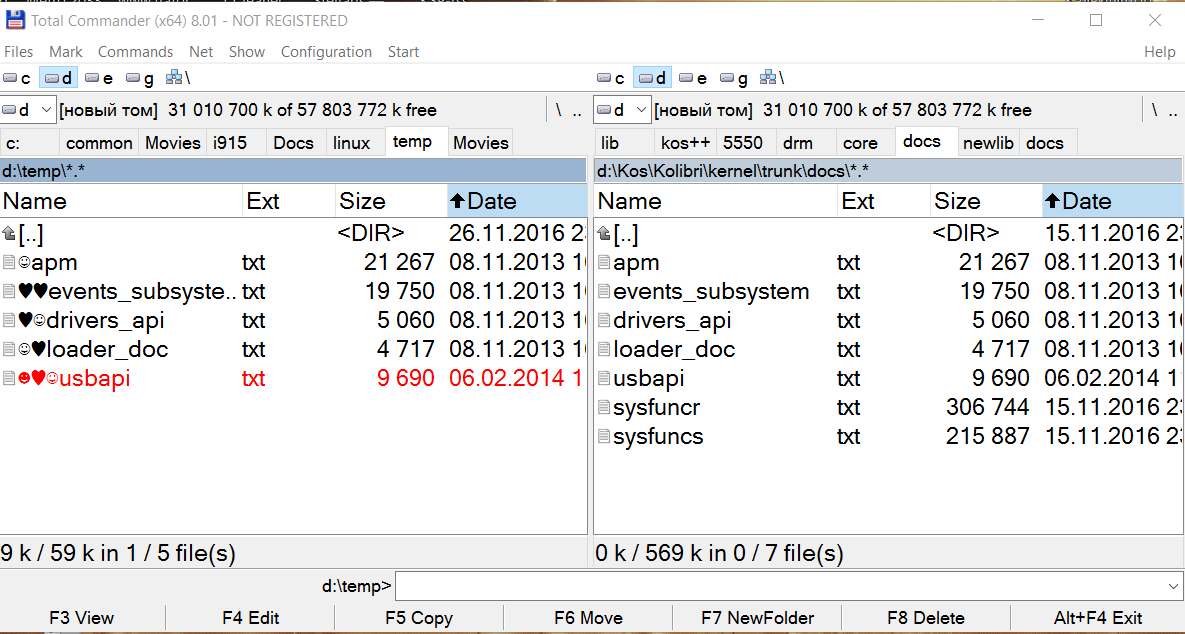Expand command line history dropdown
The height and width of the screenshot is (634, 1185).
pyautogui.click(x=1173, y=586)
